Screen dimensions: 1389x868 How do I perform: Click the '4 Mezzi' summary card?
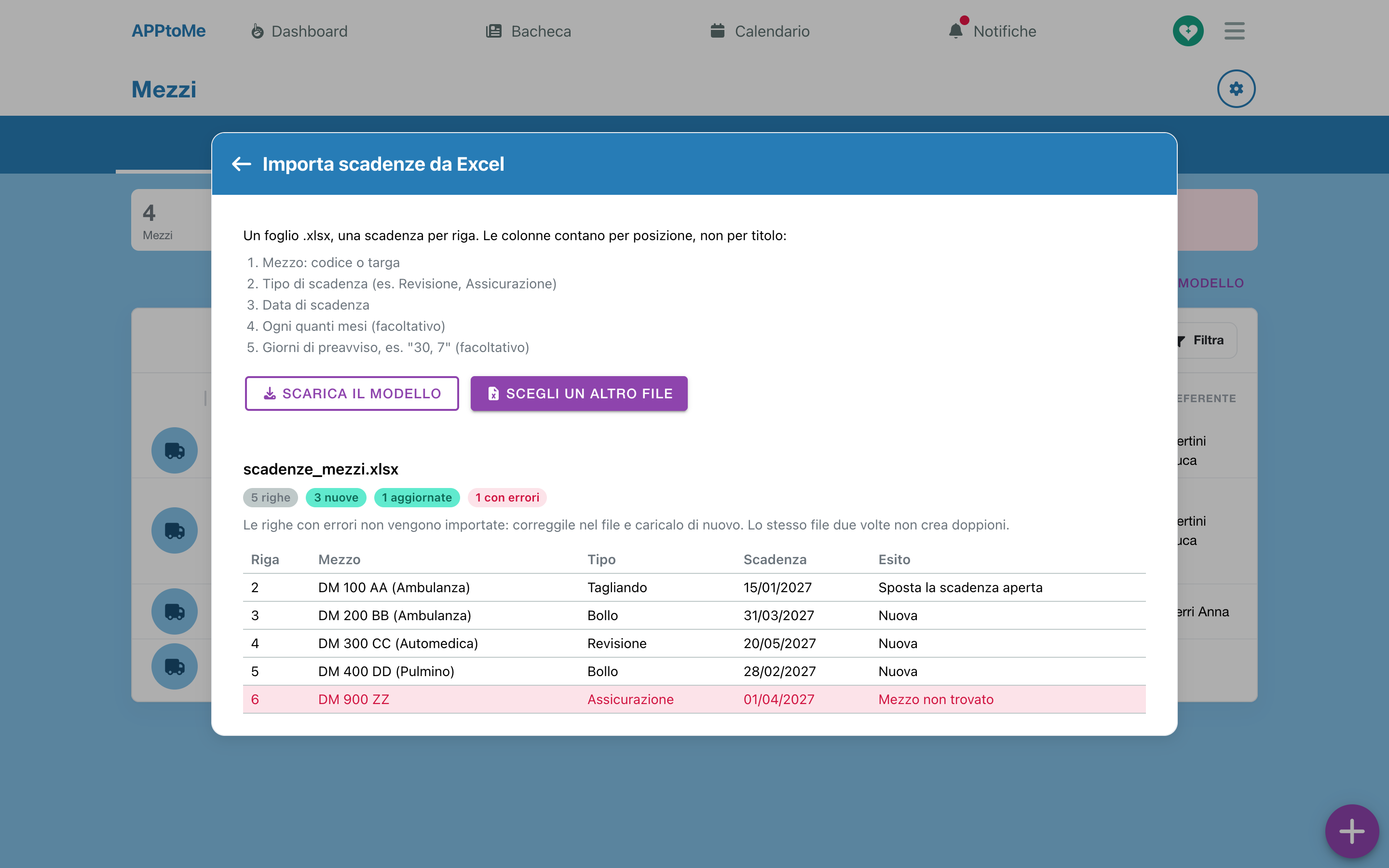pyautogui.click(x=172, y=220)
